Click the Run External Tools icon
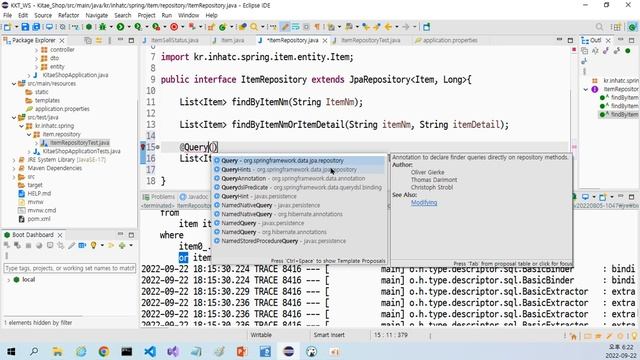Screen dimensions: 640x360 156,27
